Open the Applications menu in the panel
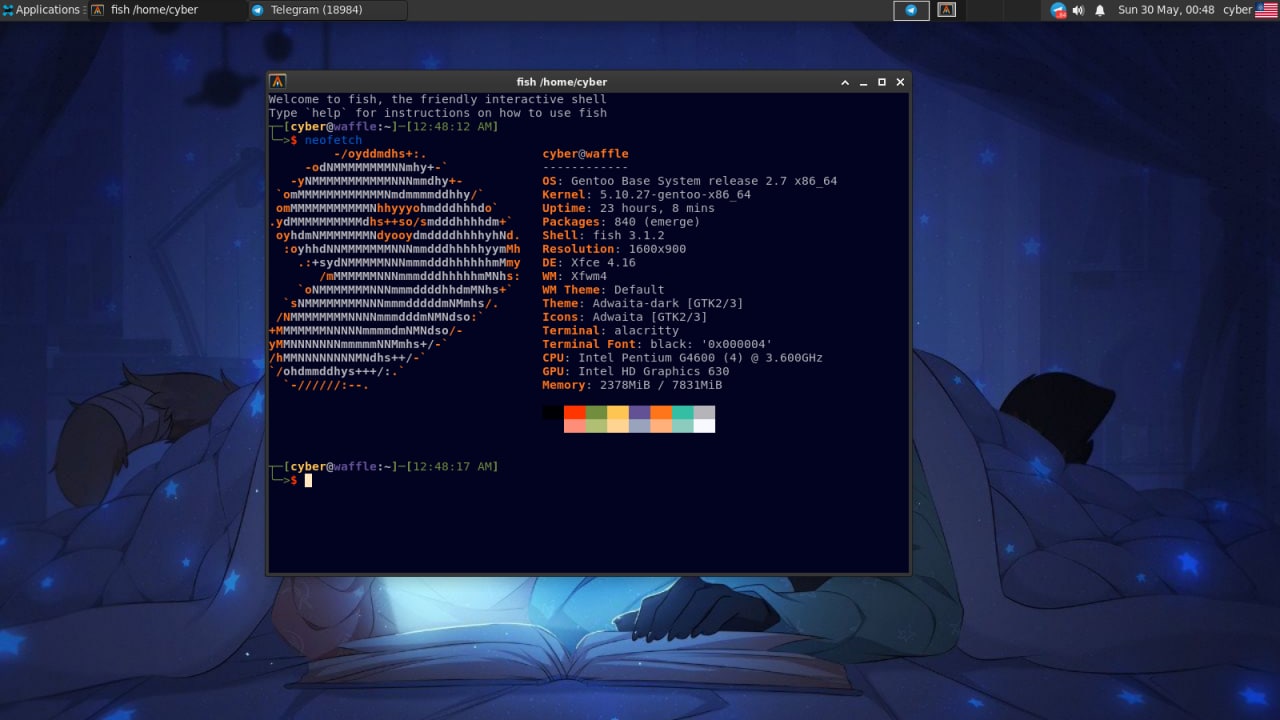Image resolution: width=1280 pixels, height=720 pixels. coord(41,10)
